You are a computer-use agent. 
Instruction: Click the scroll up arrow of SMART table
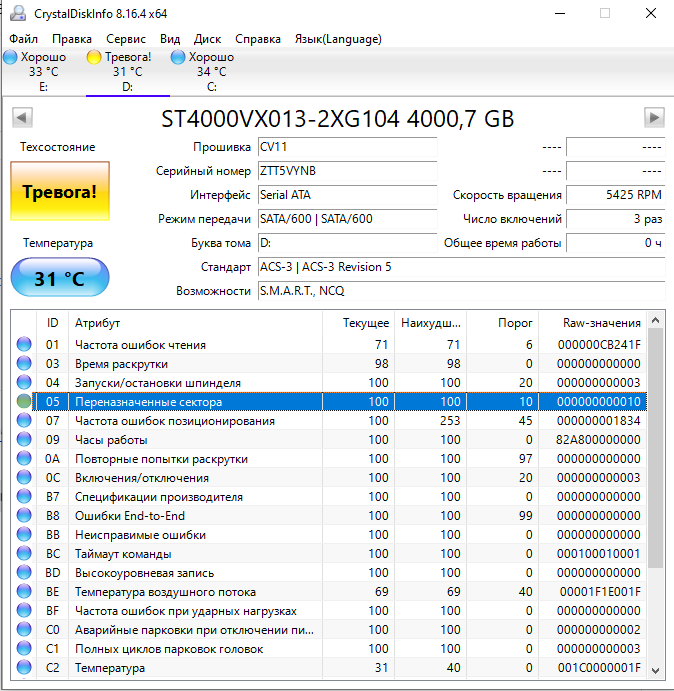(x=655, y=320)
